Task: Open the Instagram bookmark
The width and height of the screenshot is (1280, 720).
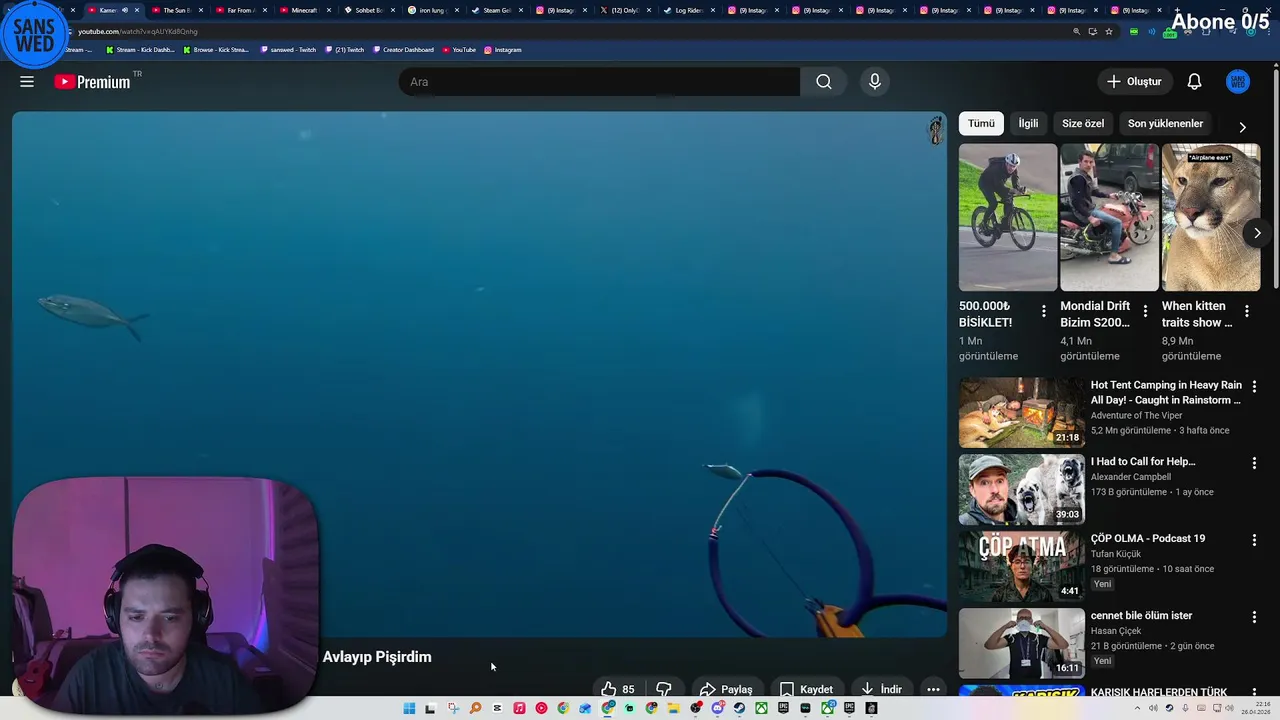Action: click(502, 49)
